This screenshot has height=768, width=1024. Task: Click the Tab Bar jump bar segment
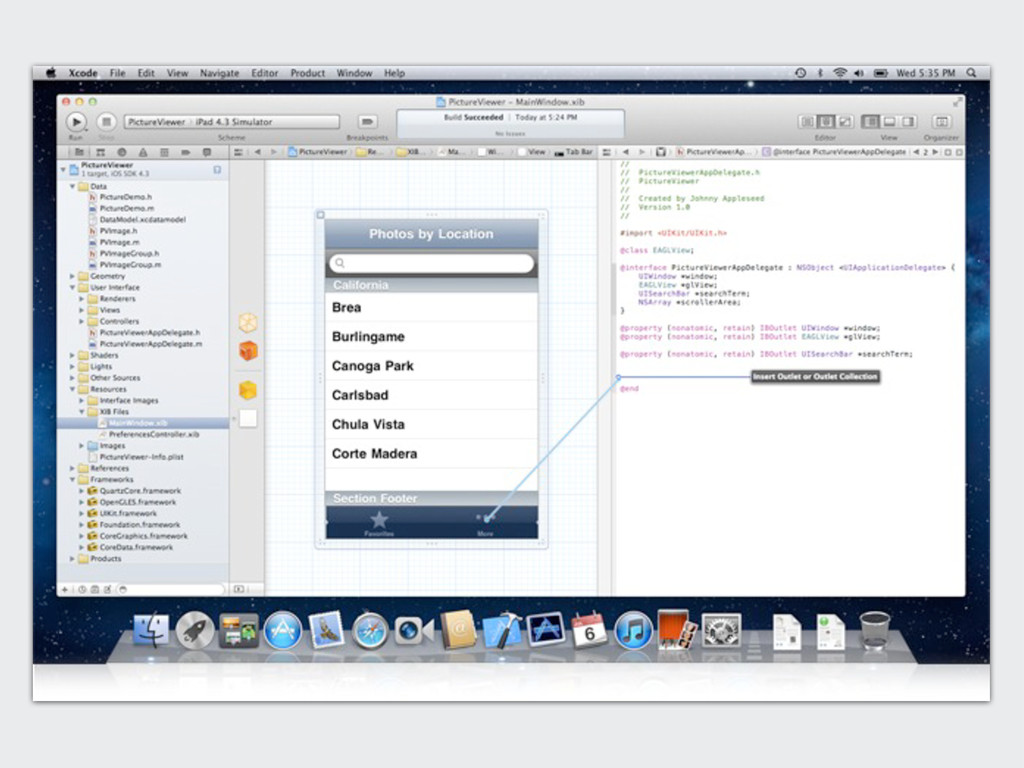(x=573, y=152)
